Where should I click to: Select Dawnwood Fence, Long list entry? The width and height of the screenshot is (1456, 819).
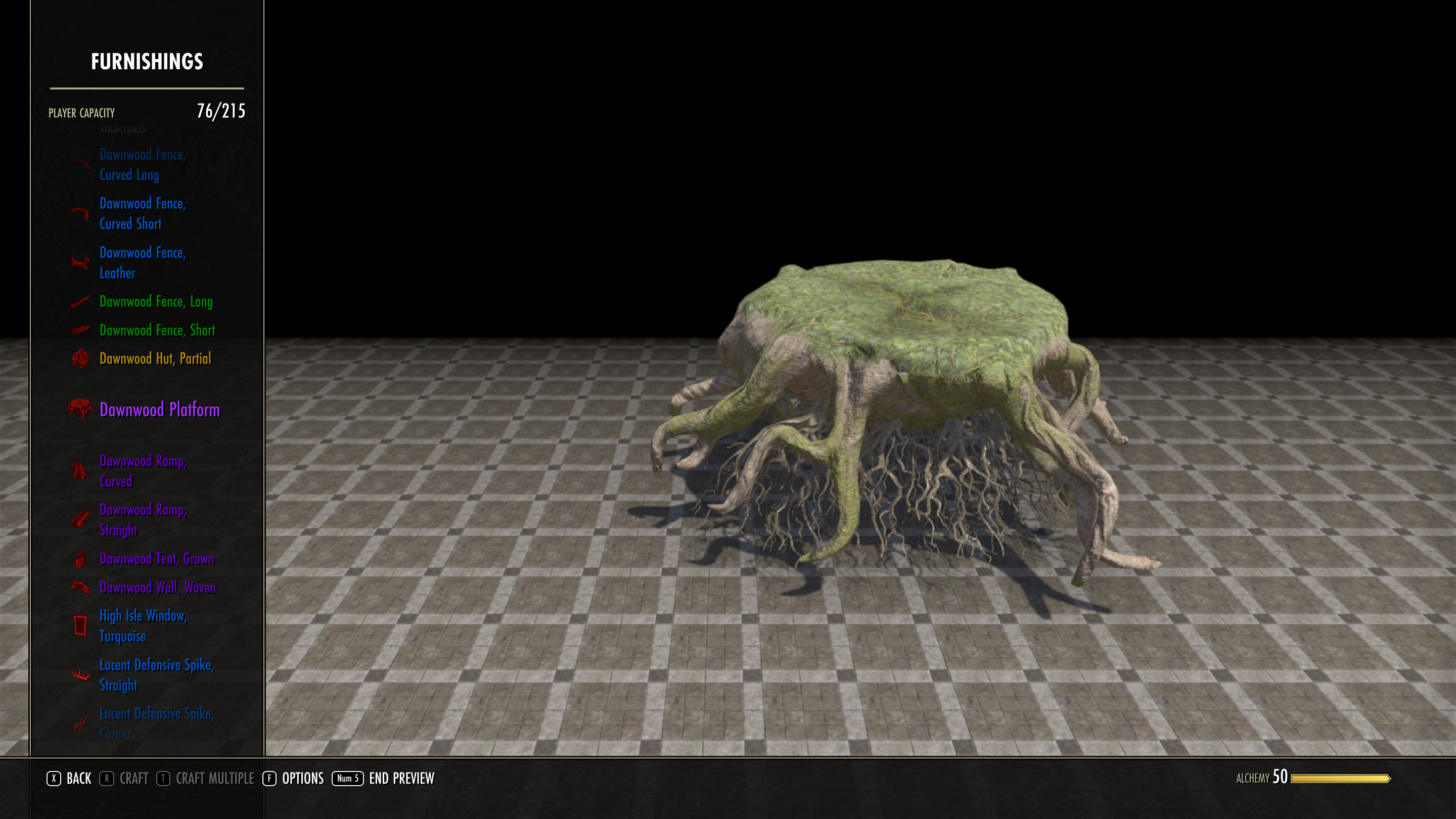pyautogui.click(x=156, y=302)
